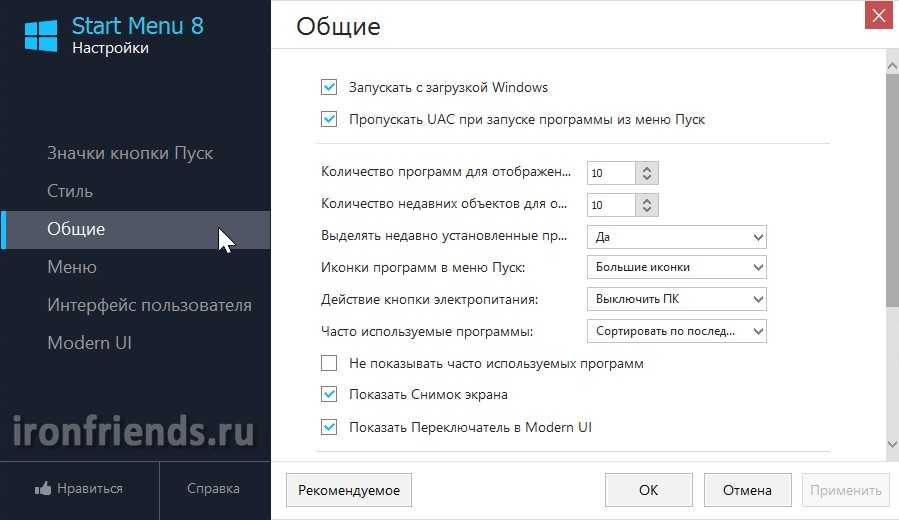The width and height of the screenshot is (899, 520).
Task: Click the Количество недавних объектов number field
Action: 611,205
